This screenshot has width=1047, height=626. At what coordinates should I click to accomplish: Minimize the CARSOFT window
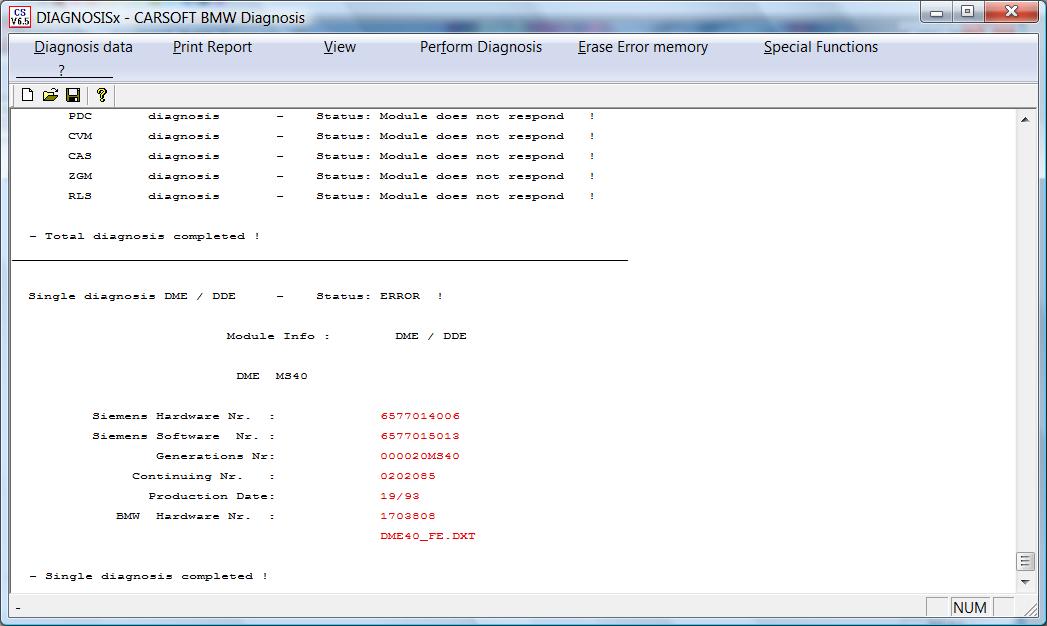pos(936,12)
